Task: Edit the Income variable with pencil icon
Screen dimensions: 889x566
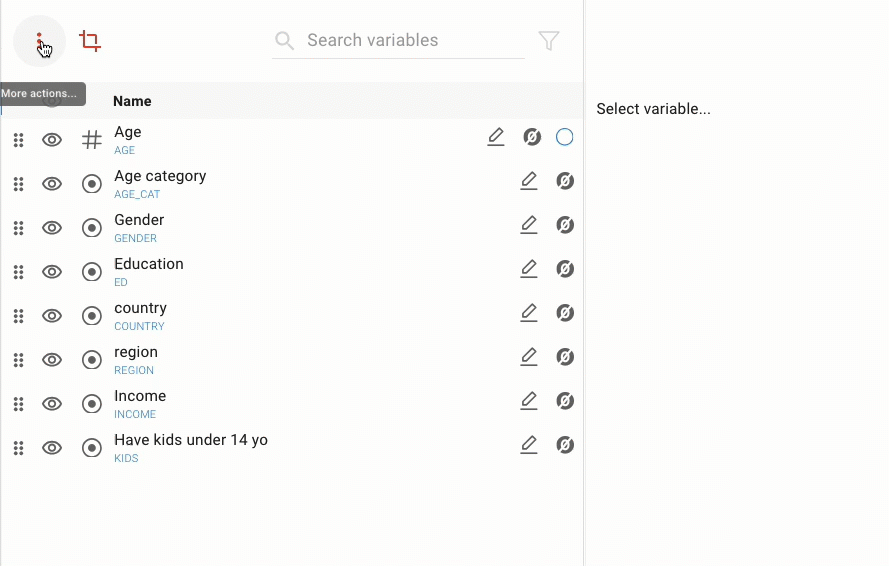Action: coord(529,401)
